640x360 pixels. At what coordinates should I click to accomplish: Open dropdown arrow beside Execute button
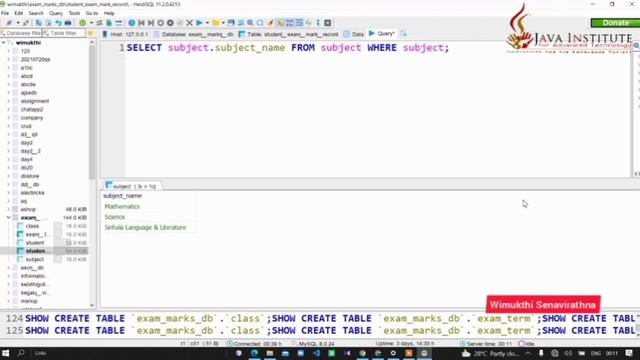207,23
